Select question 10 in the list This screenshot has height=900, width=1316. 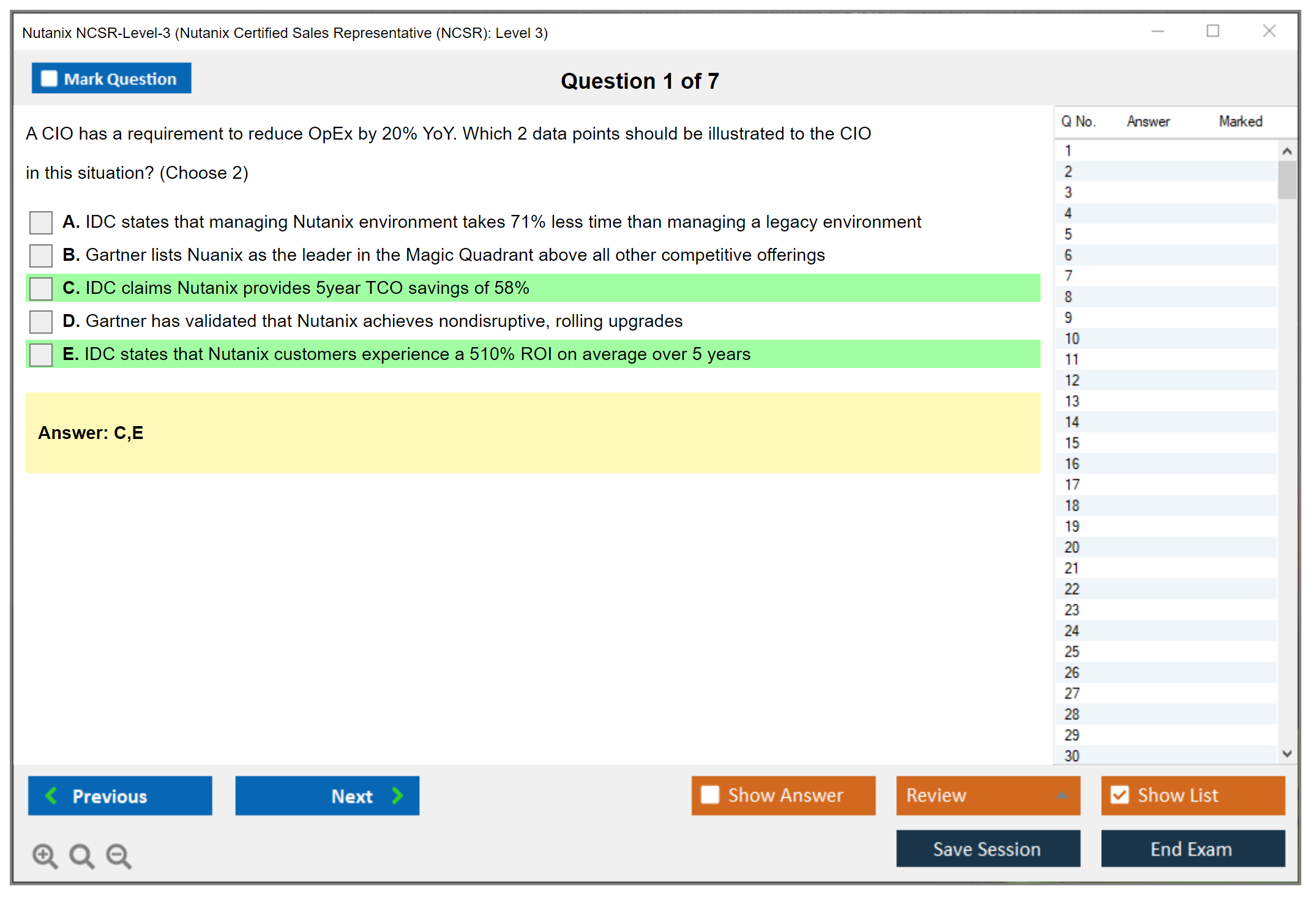point(1072,339)
